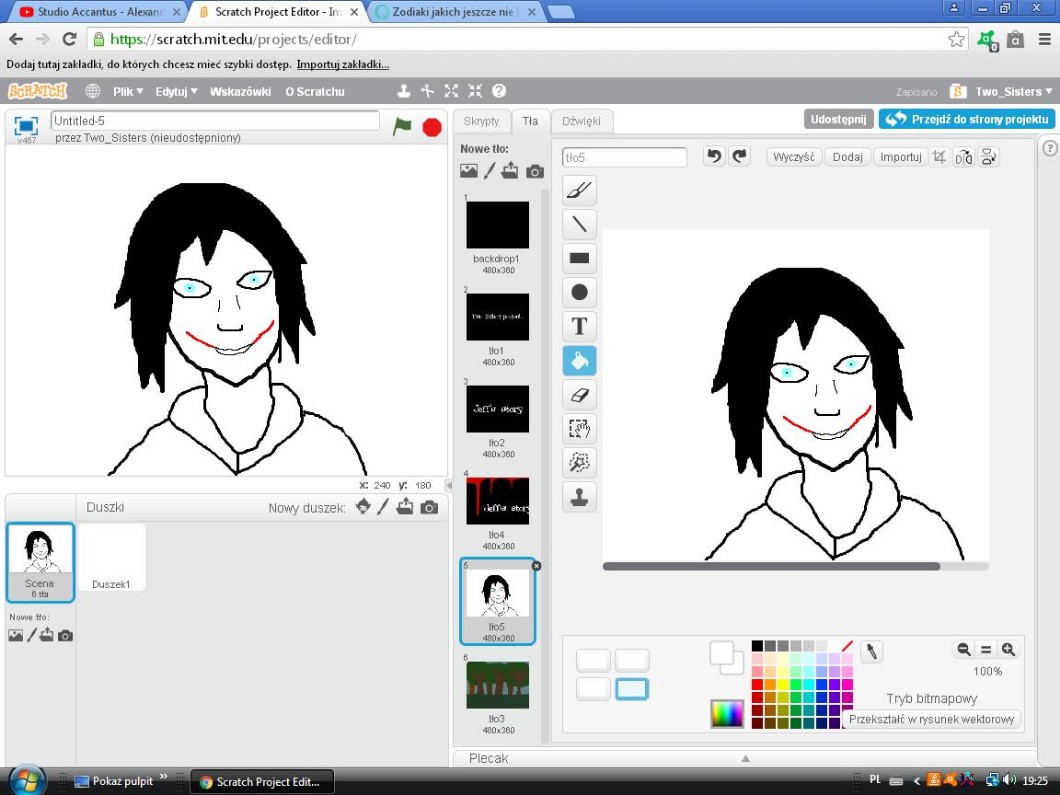Pick the eyedropper color picker
The height and width of the screenshot is (795, 1060).
[x=872, y=652]
